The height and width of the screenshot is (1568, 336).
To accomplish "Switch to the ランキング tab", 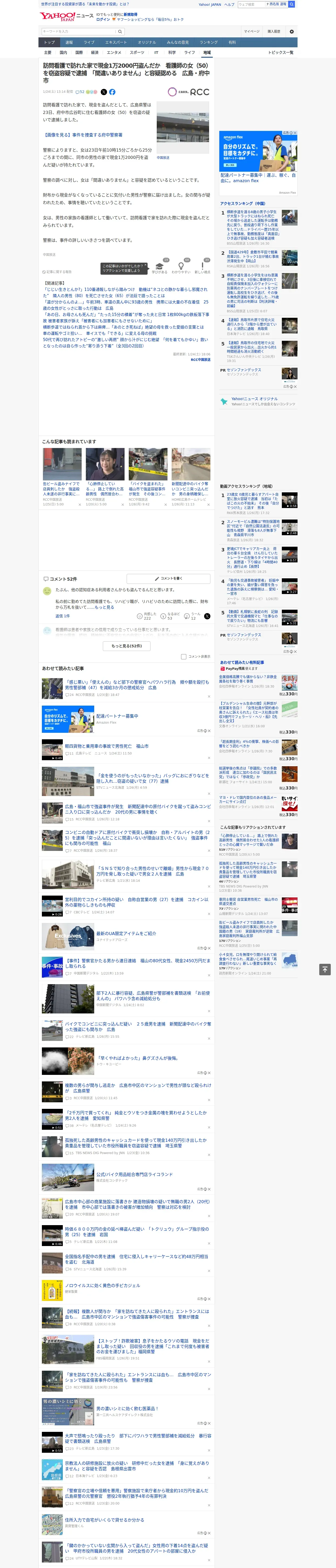I will click(x=209, y=43).
